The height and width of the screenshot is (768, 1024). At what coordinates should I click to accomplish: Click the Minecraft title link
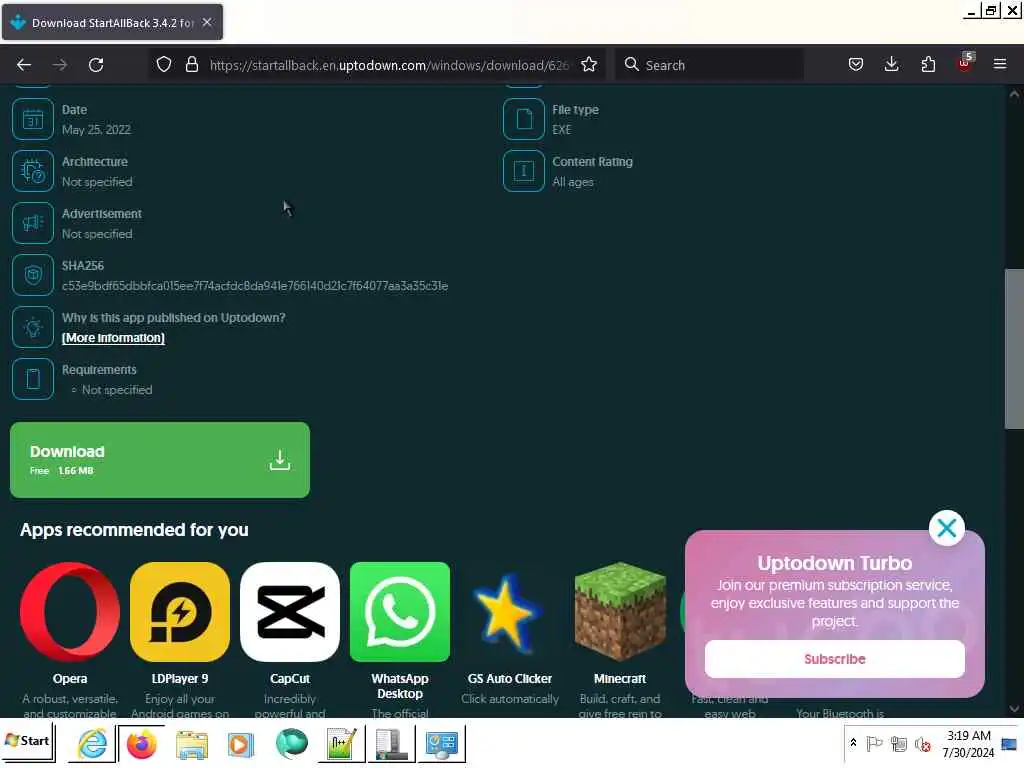pyautogui.click(x=620, y=679)
